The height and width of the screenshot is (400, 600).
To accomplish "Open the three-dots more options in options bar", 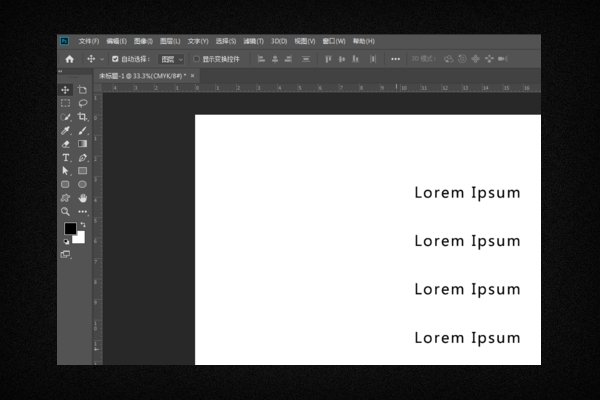I will (x=395, y=59).
